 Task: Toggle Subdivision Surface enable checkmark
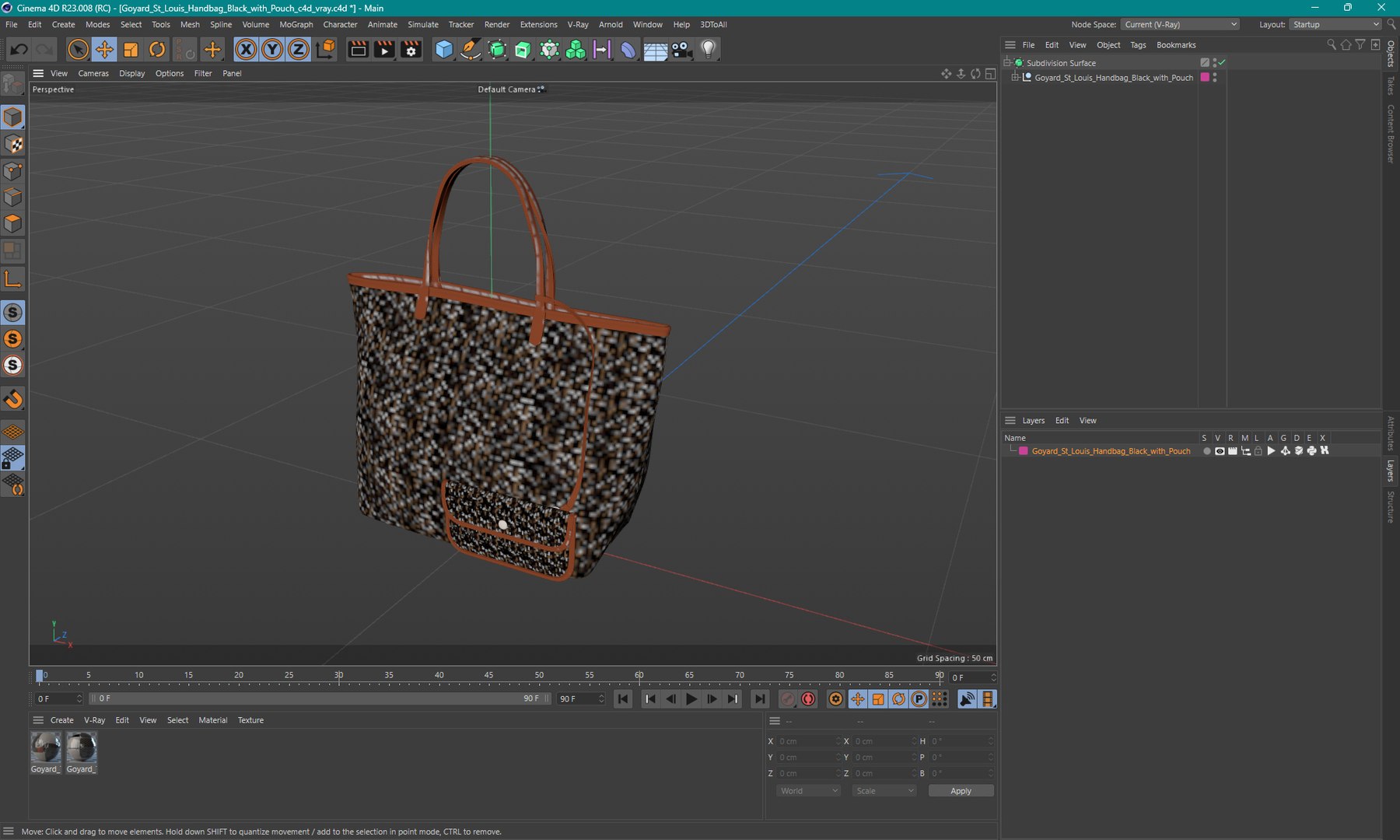[x=1222, y=62]
